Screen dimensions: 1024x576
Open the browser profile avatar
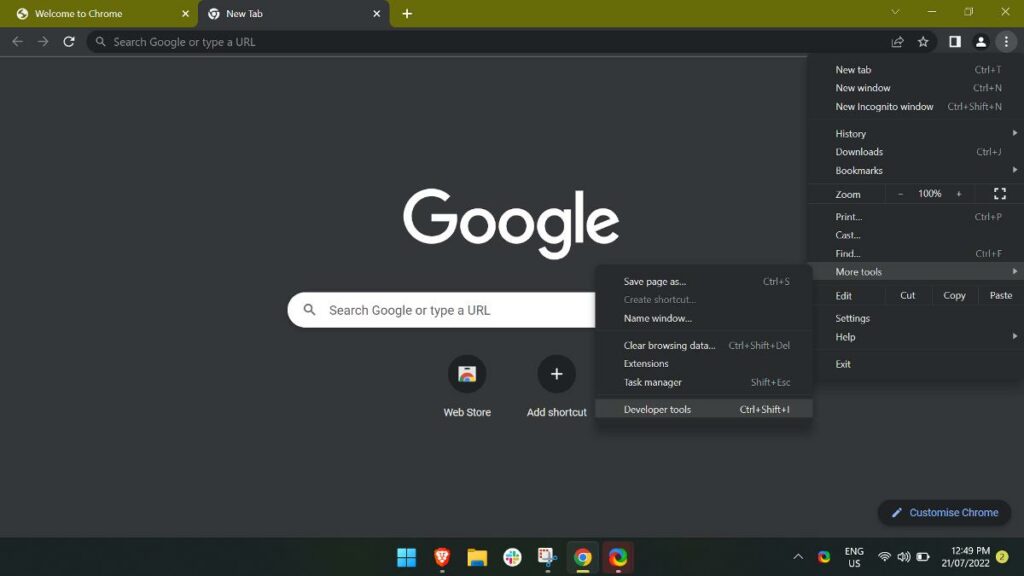tap(981, 42)
